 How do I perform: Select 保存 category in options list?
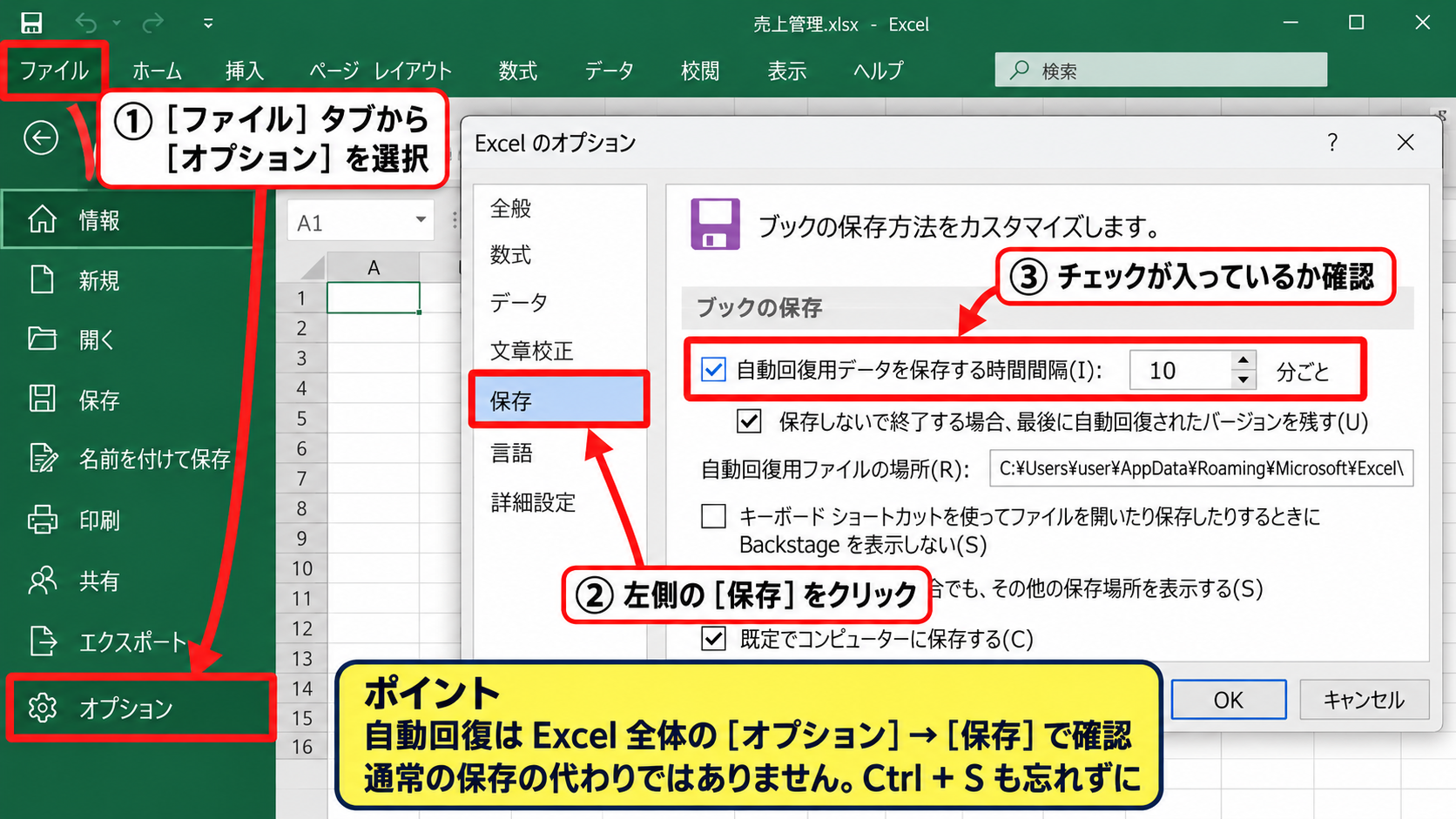(x=560, y=400)
